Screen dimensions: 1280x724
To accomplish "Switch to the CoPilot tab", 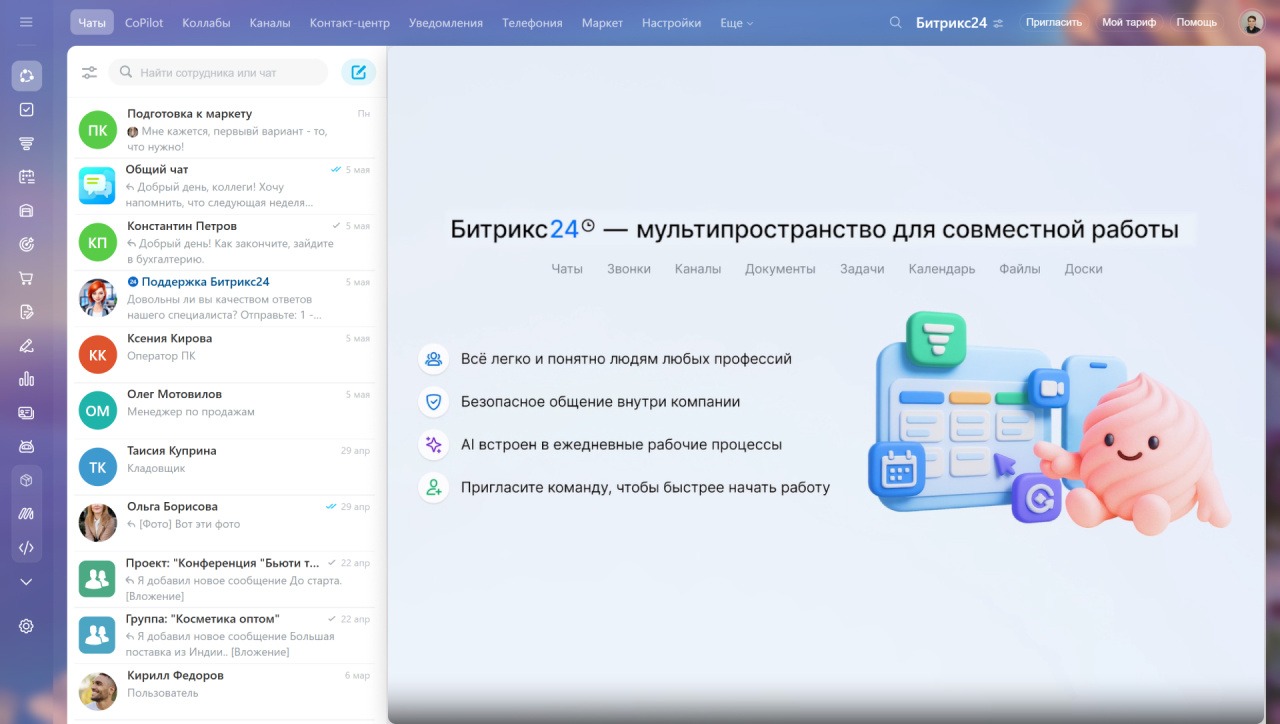I will (142, 22).
